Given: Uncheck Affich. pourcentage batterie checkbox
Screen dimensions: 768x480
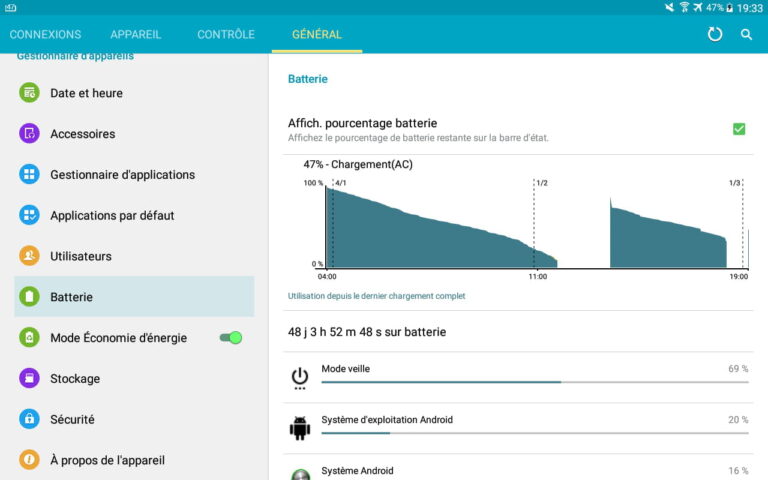Looking at the screenshot, I should 739,129.
